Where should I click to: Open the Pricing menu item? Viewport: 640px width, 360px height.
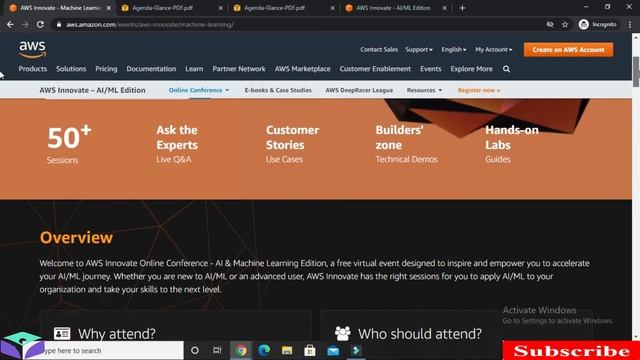pyautogui.click(x=106, y=69)
